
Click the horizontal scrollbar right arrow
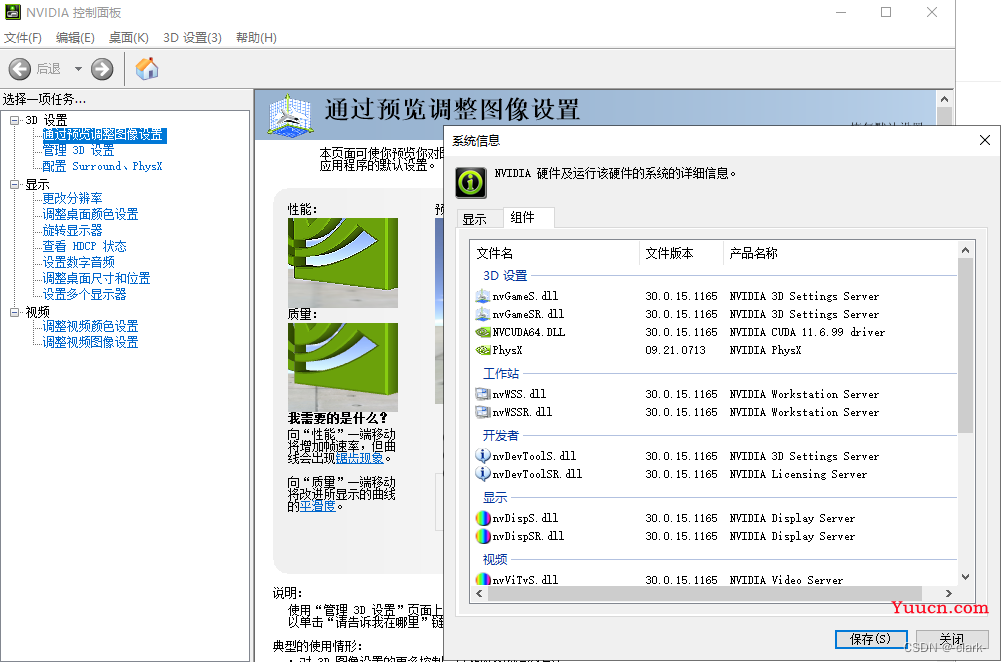point(949,594)
